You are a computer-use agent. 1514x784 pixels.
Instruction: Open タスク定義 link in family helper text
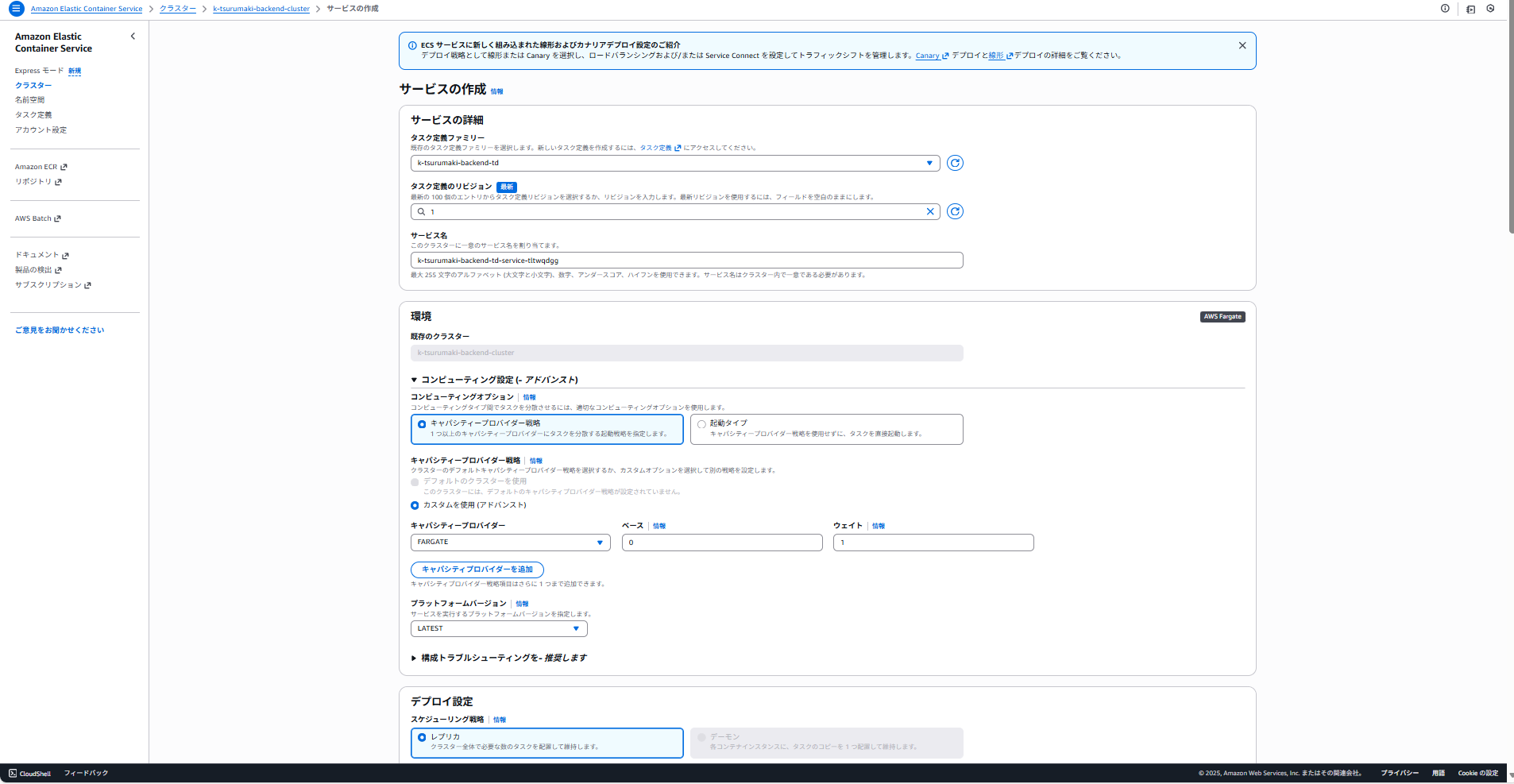coord(661,148)
